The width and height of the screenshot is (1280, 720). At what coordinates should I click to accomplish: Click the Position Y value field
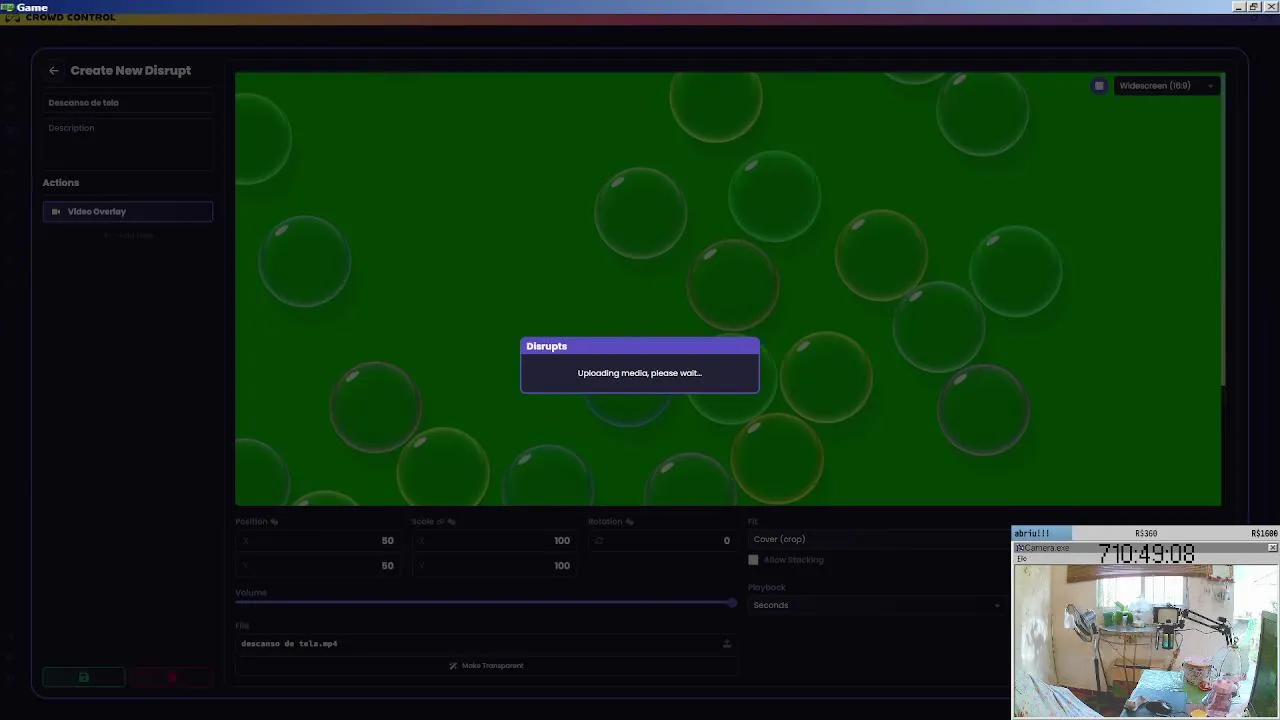tap(318, 566)
